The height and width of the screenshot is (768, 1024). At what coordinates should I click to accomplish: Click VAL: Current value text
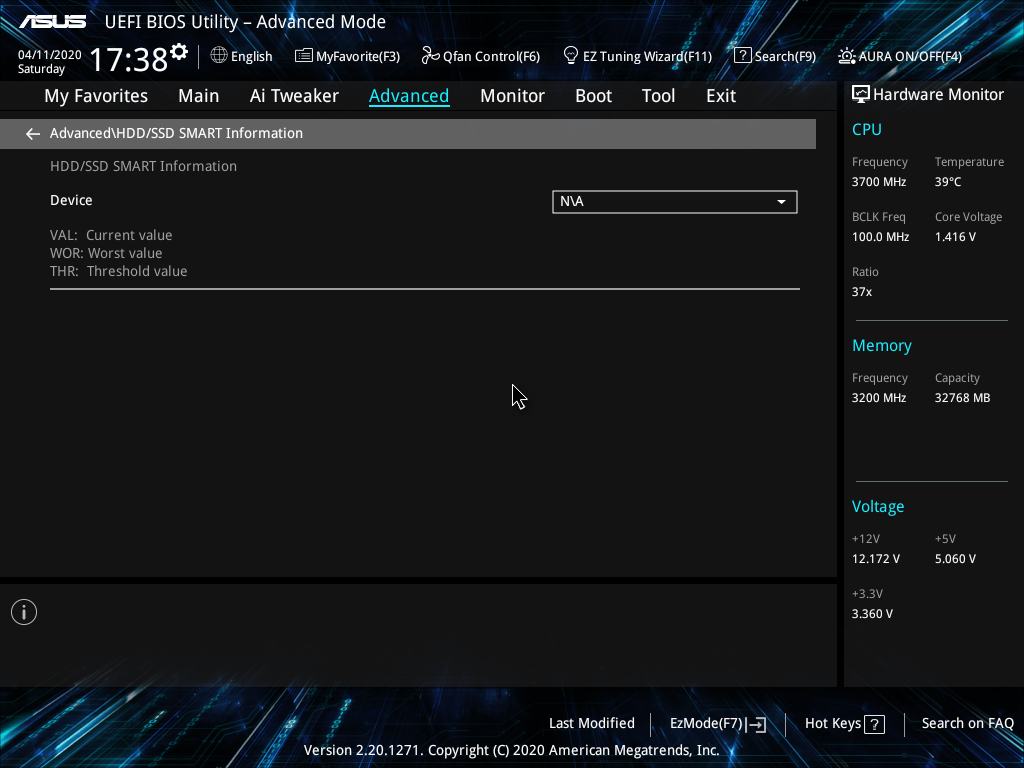[x=111, y=235]
